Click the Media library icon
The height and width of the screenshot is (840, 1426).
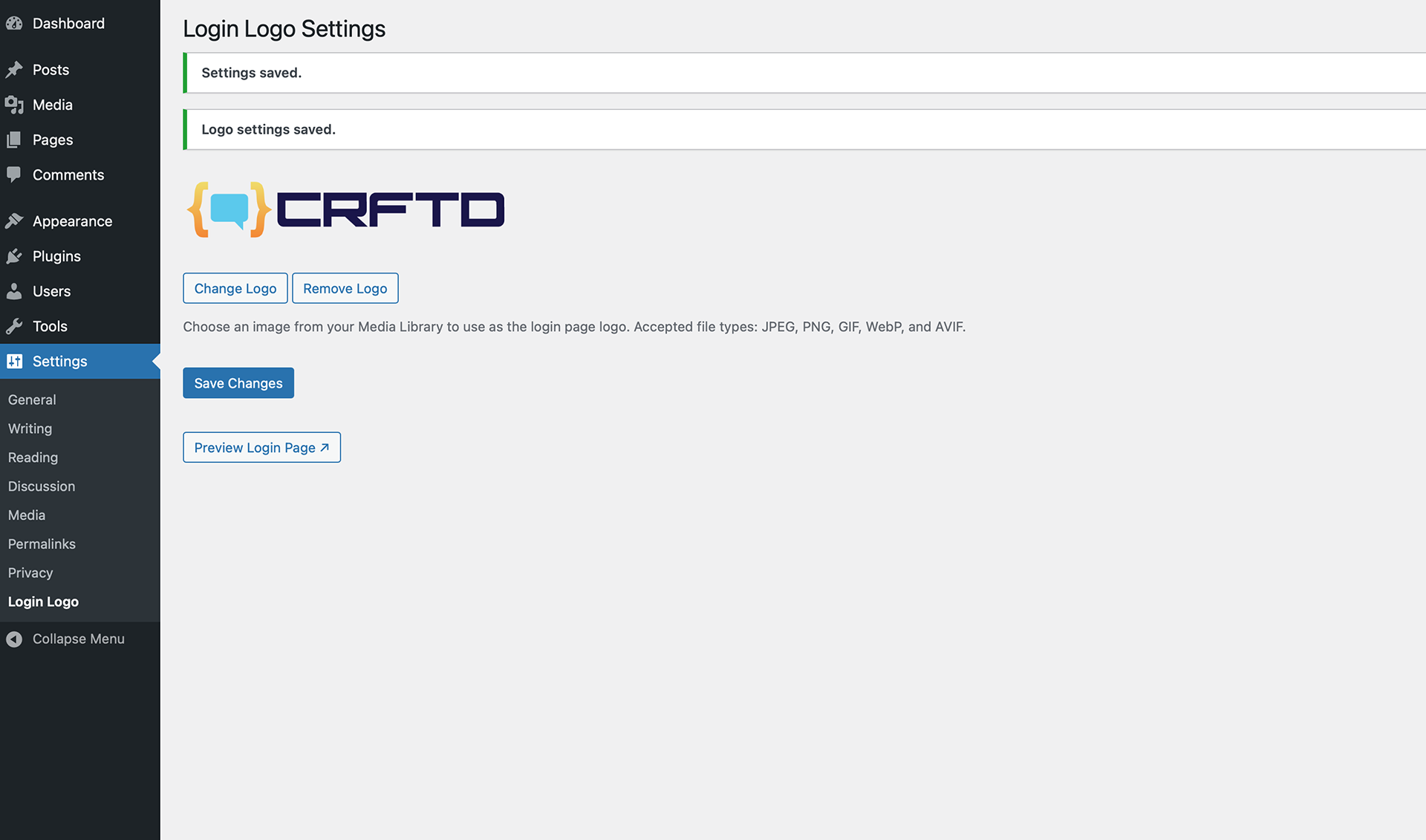(x=15, y=105)
